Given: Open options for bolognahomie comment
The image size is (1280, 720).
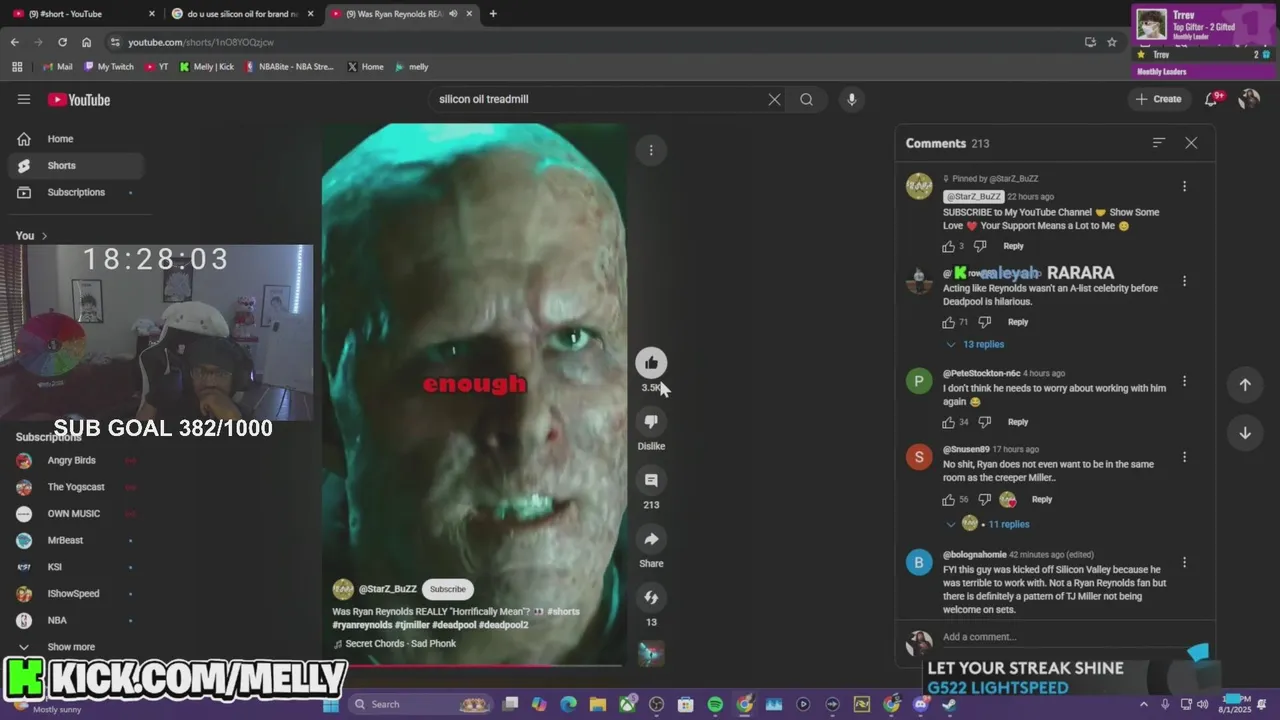Looking at the screenshot, I should click(1184, 563).
